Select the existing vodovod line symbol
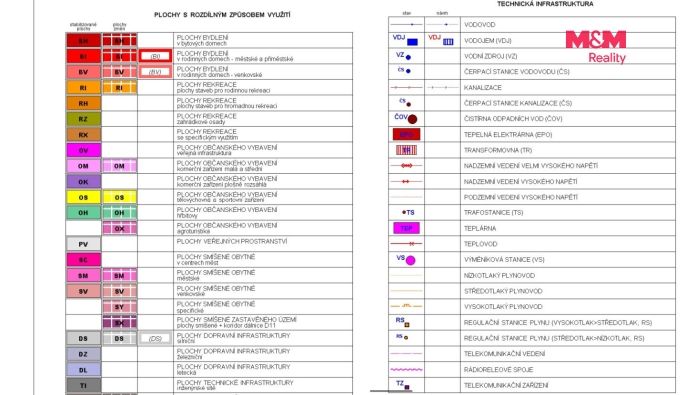686x395 pixels. point(406,24)
